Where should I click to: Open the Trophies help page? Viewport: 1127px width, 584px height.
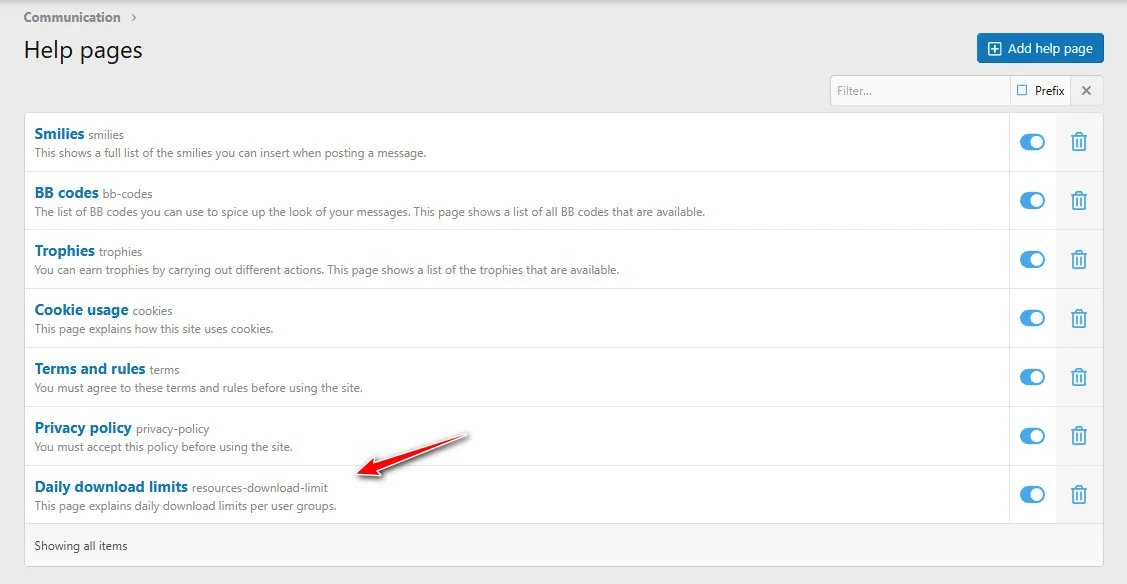[65, 251]
